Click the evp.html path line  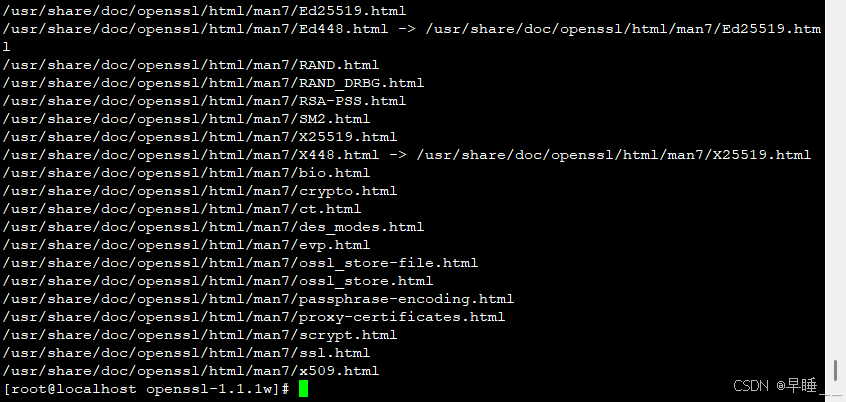click(x=187, y=245)
